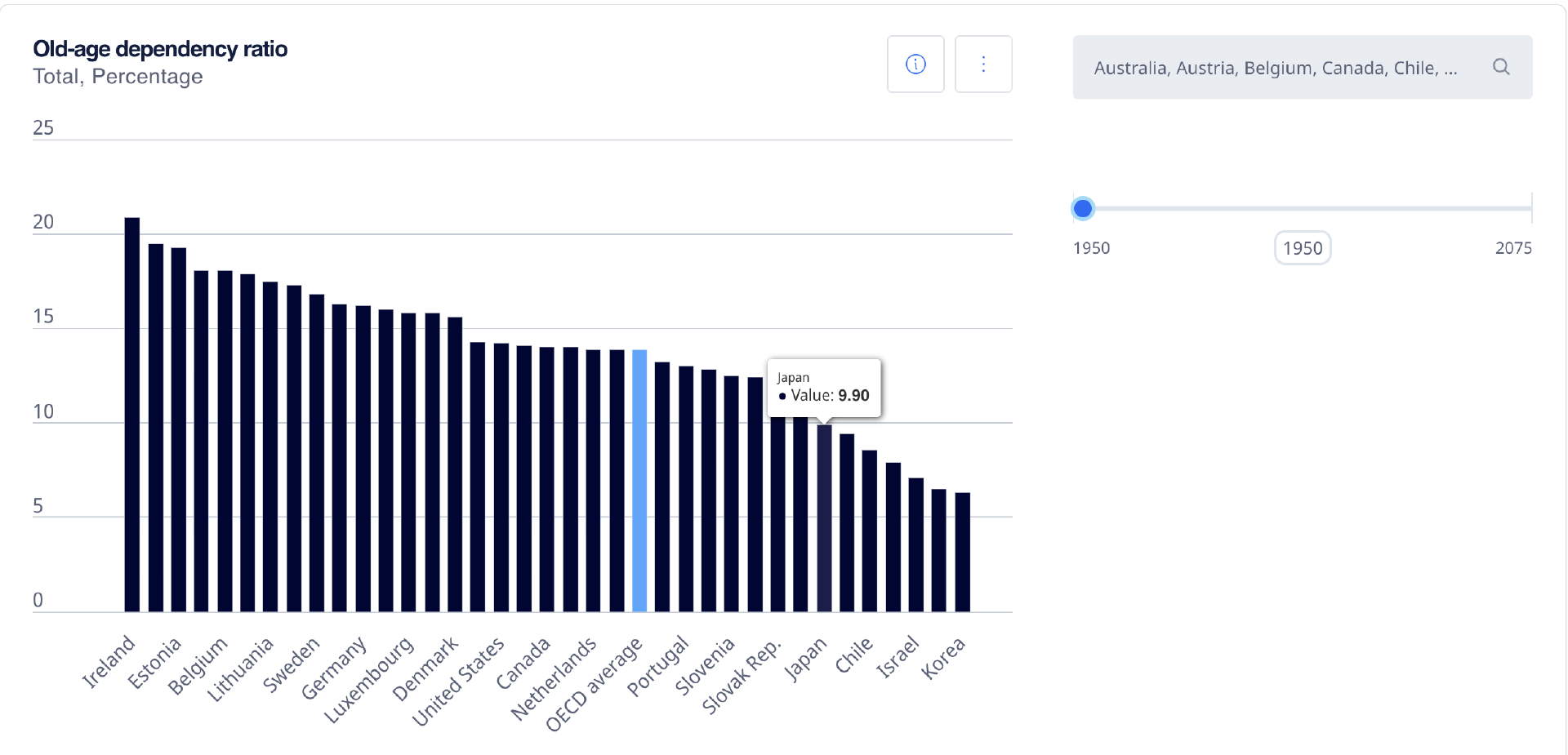Click the OECD average axis label
The height and width of the screenshot is (755, 1568).
click(595, 685)
